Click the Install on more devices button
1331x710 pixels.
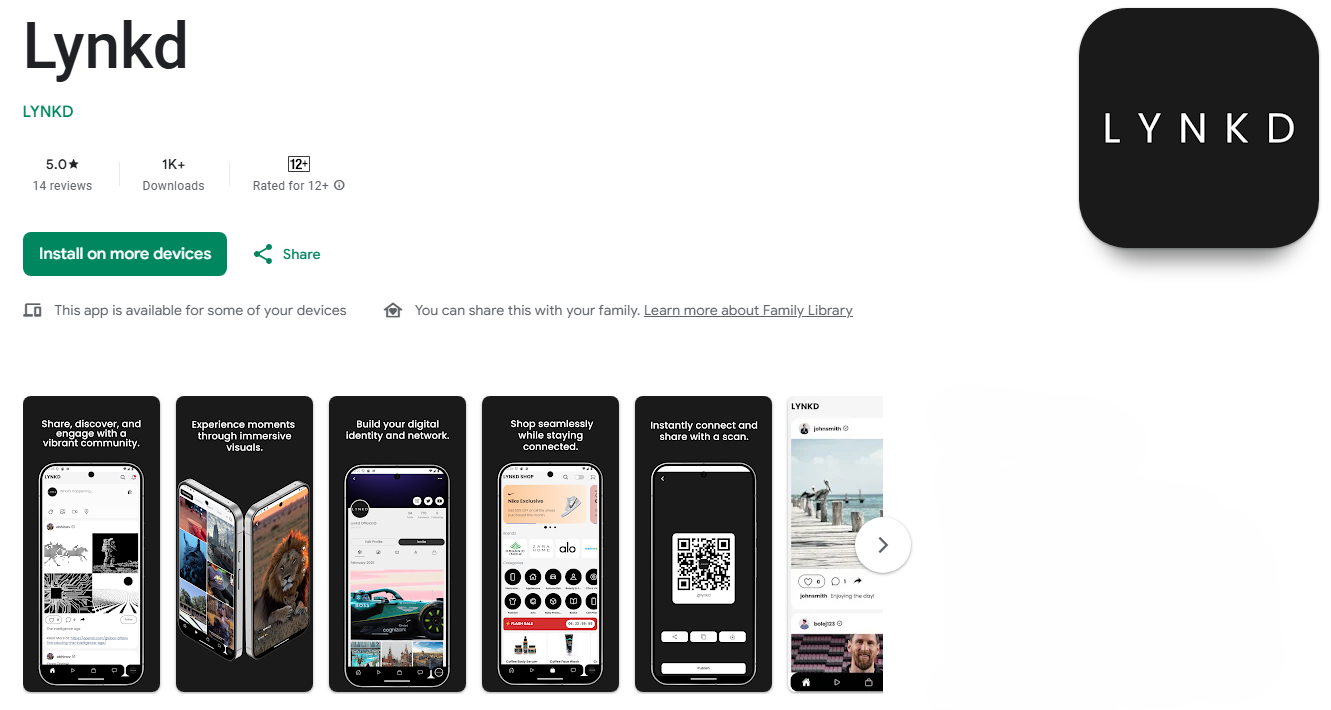[x=125, y=254]
